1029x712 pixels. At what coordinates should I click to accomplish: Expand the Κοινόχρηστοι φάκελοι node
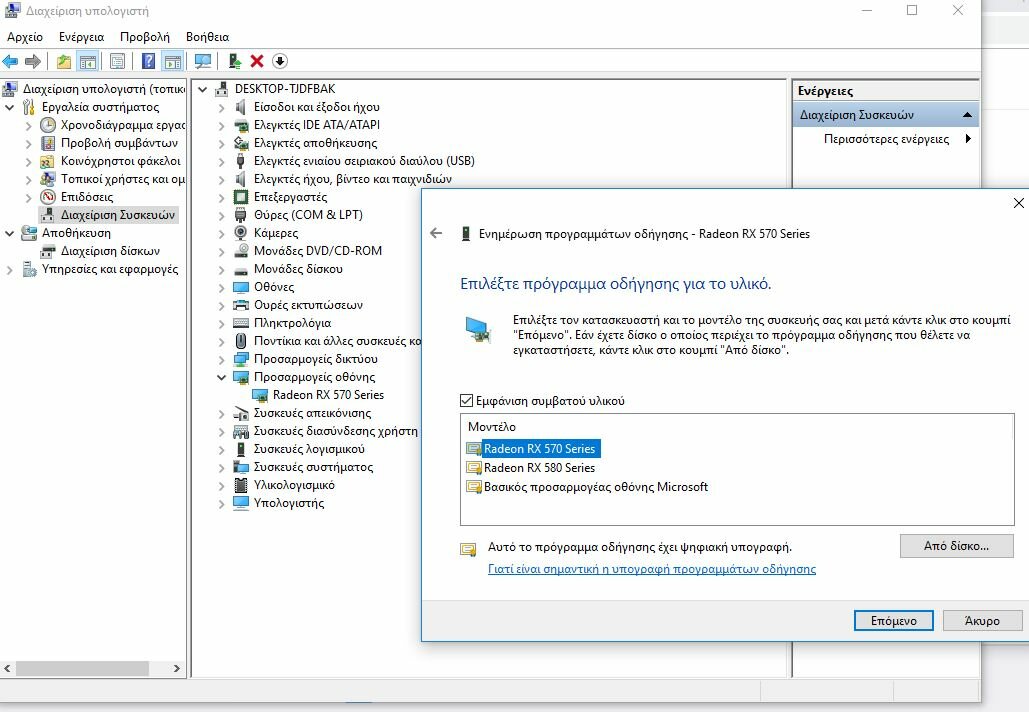[x=28, y=161]
